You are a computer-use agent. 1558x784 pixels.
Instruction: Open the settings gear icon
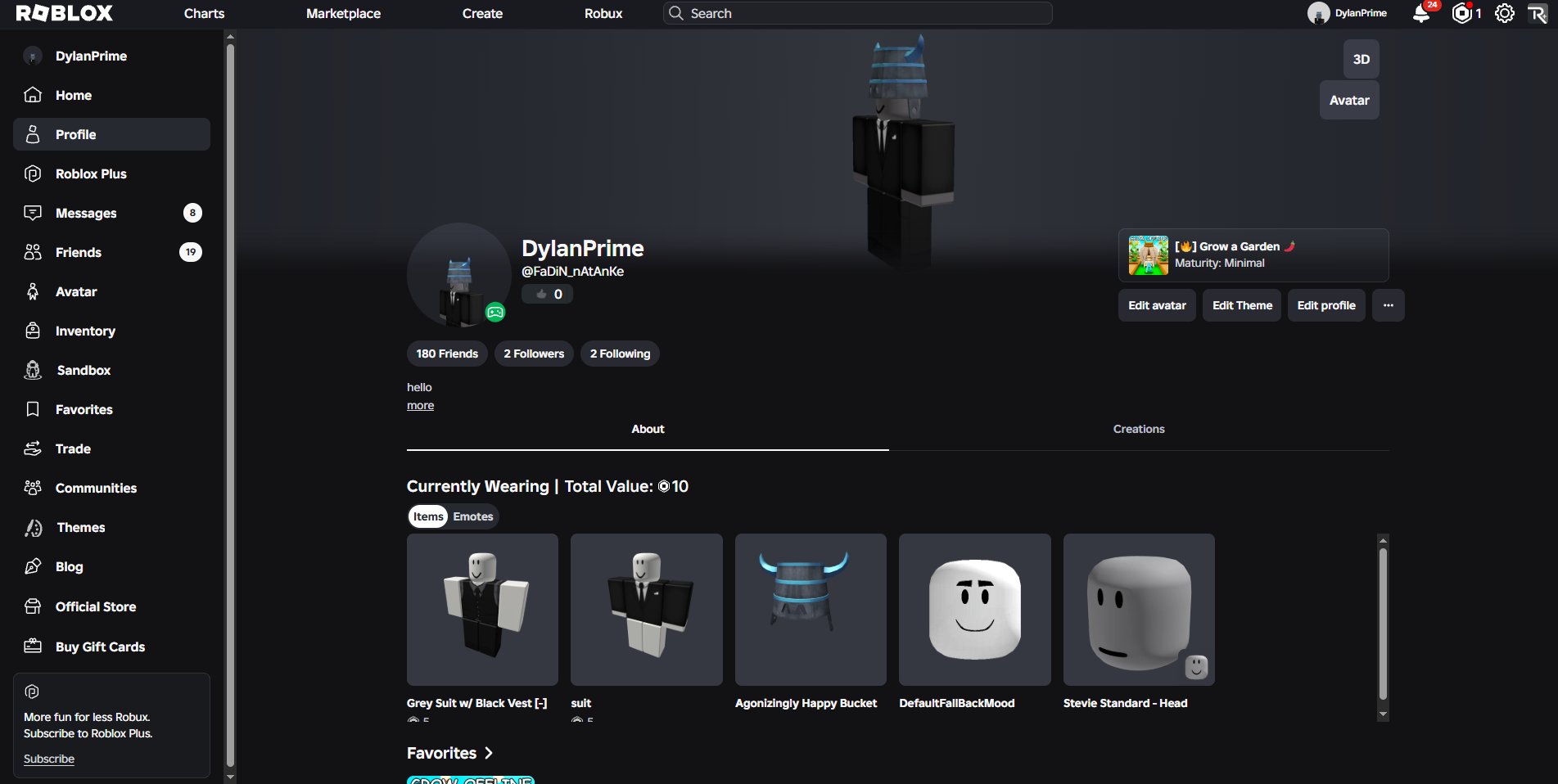click(x=1504, y=13)
